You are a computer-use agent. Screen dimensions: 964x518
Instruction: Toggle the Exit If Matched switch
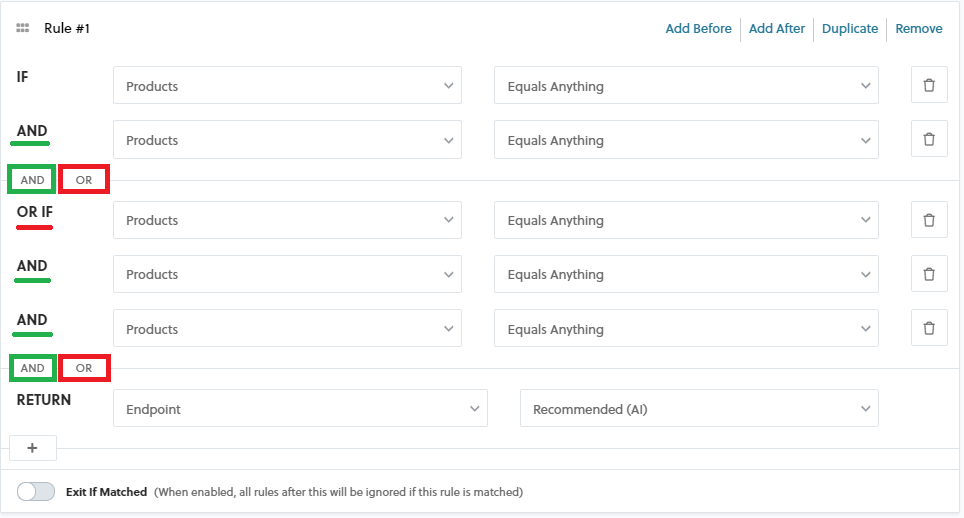[36, 492]
